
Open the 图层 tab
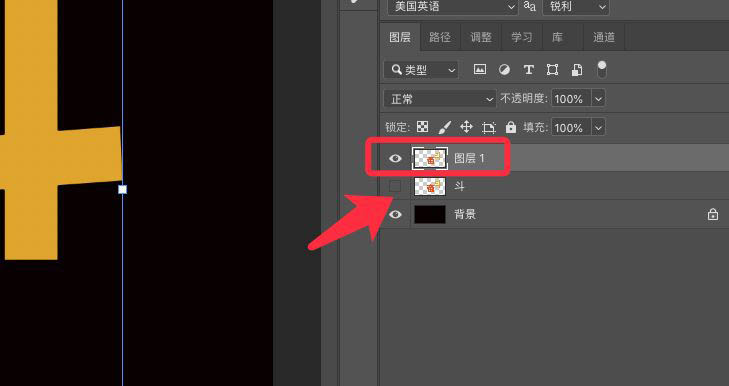point(400,37)
